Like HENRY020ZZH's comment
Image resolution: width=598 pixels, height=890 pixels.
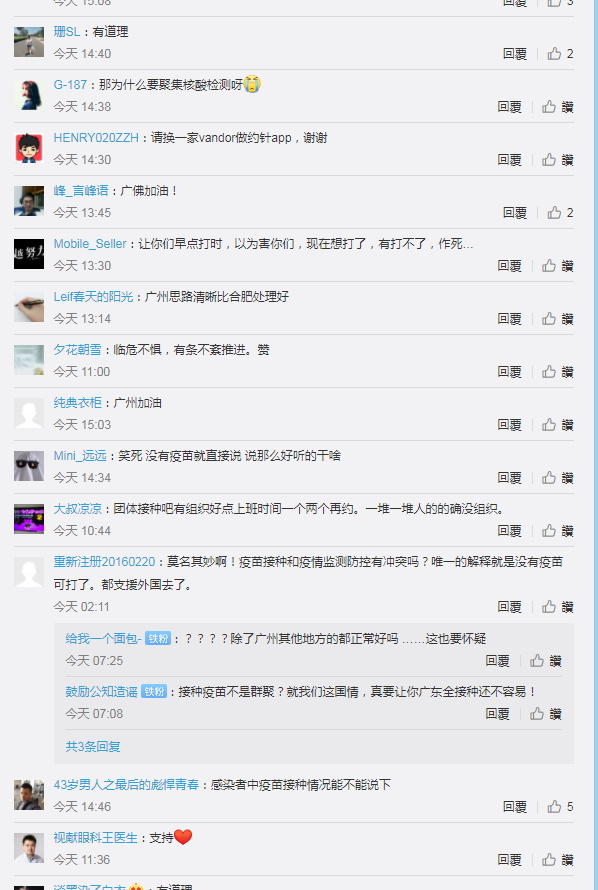(x=557, y=159)
